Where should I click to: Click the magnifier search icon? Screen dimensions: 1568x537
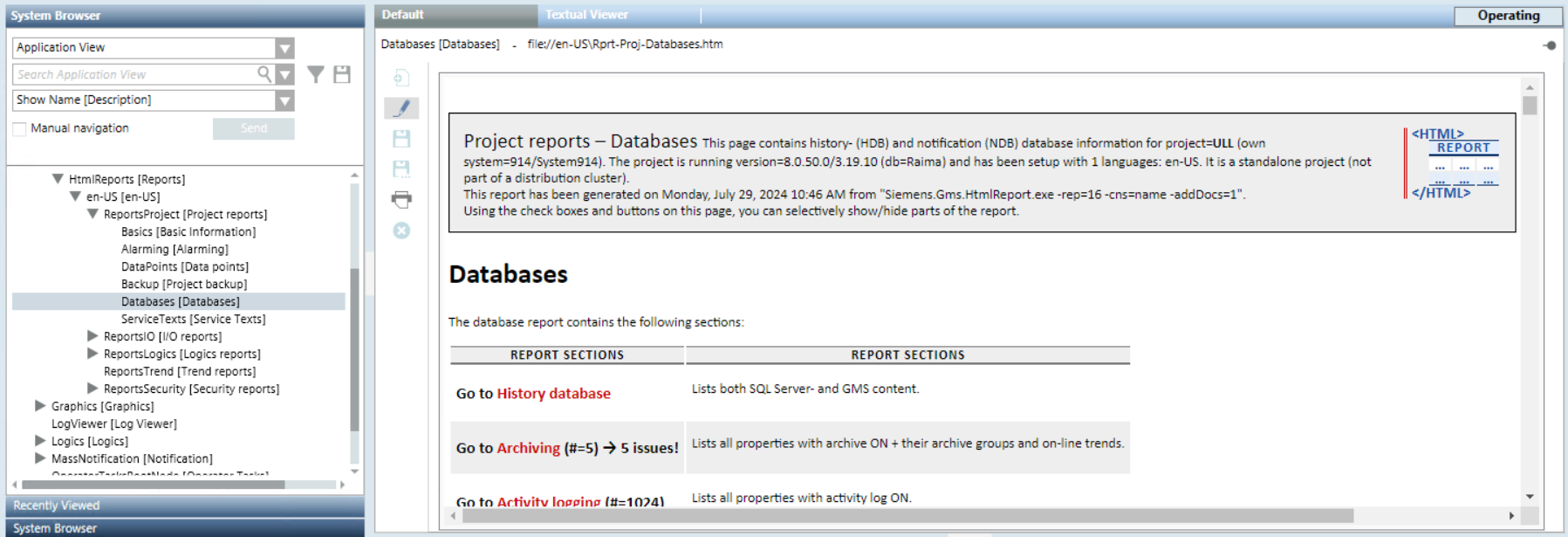pyautogui.click(x=264, y=74)
